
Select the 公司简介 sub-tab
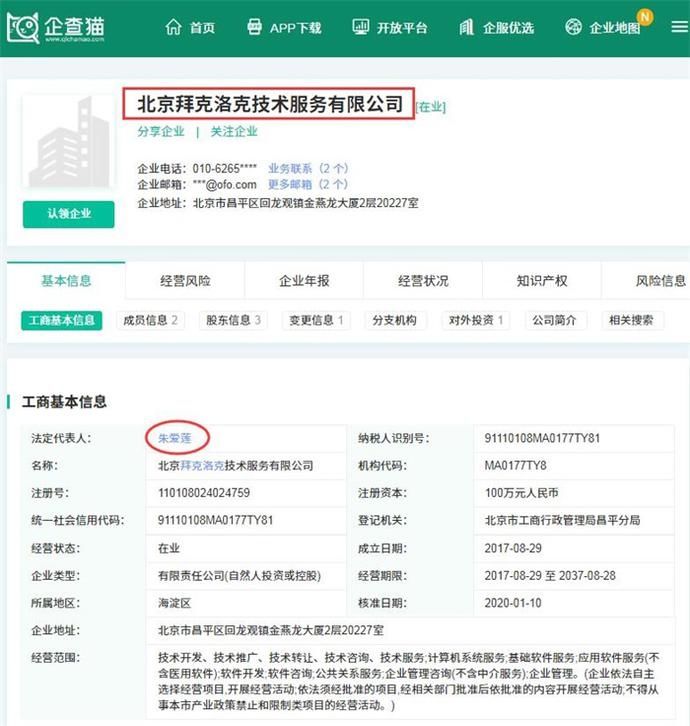point(554,320)
